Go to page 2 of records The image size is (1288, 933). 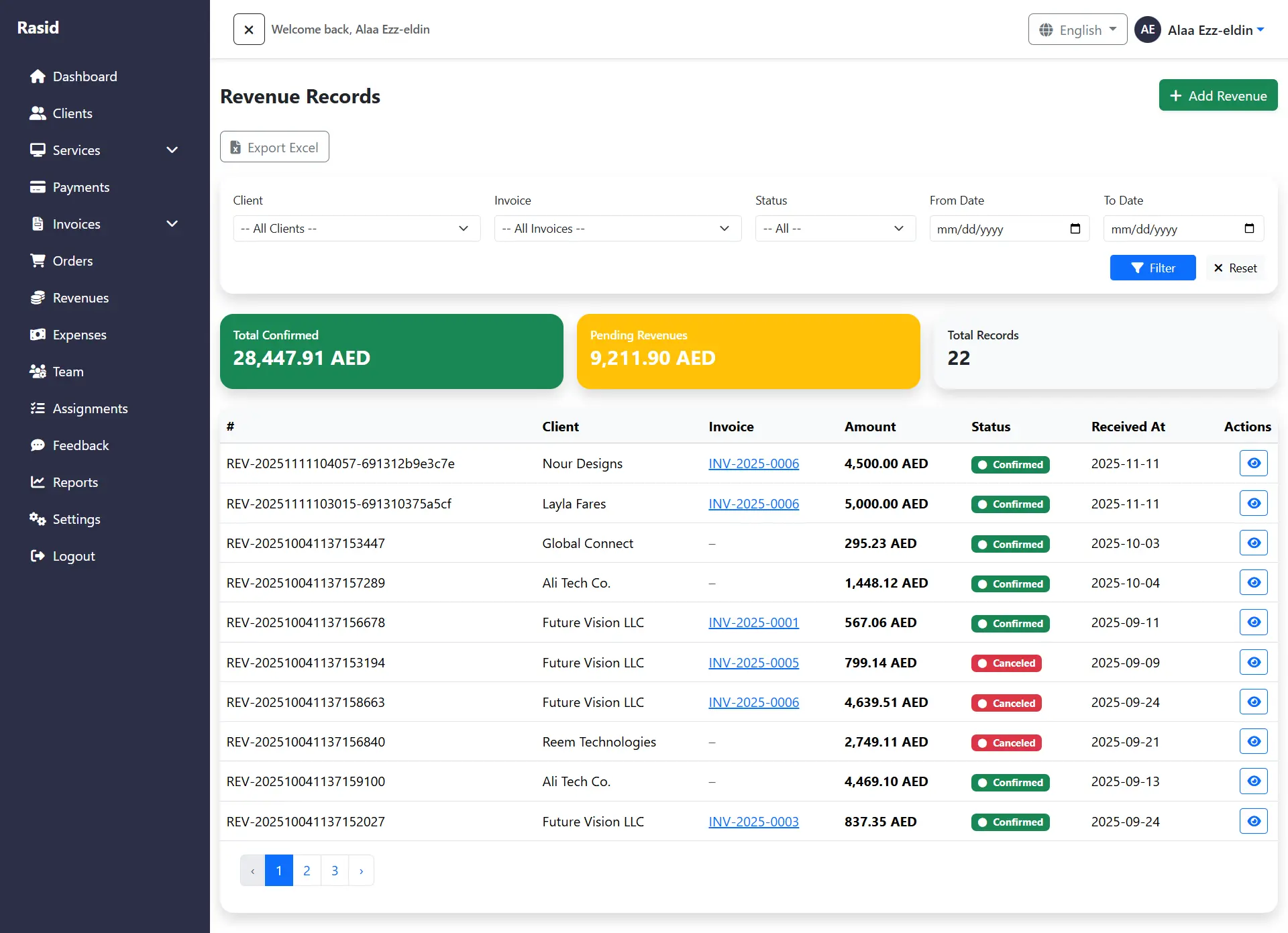[x=307, y=871]
